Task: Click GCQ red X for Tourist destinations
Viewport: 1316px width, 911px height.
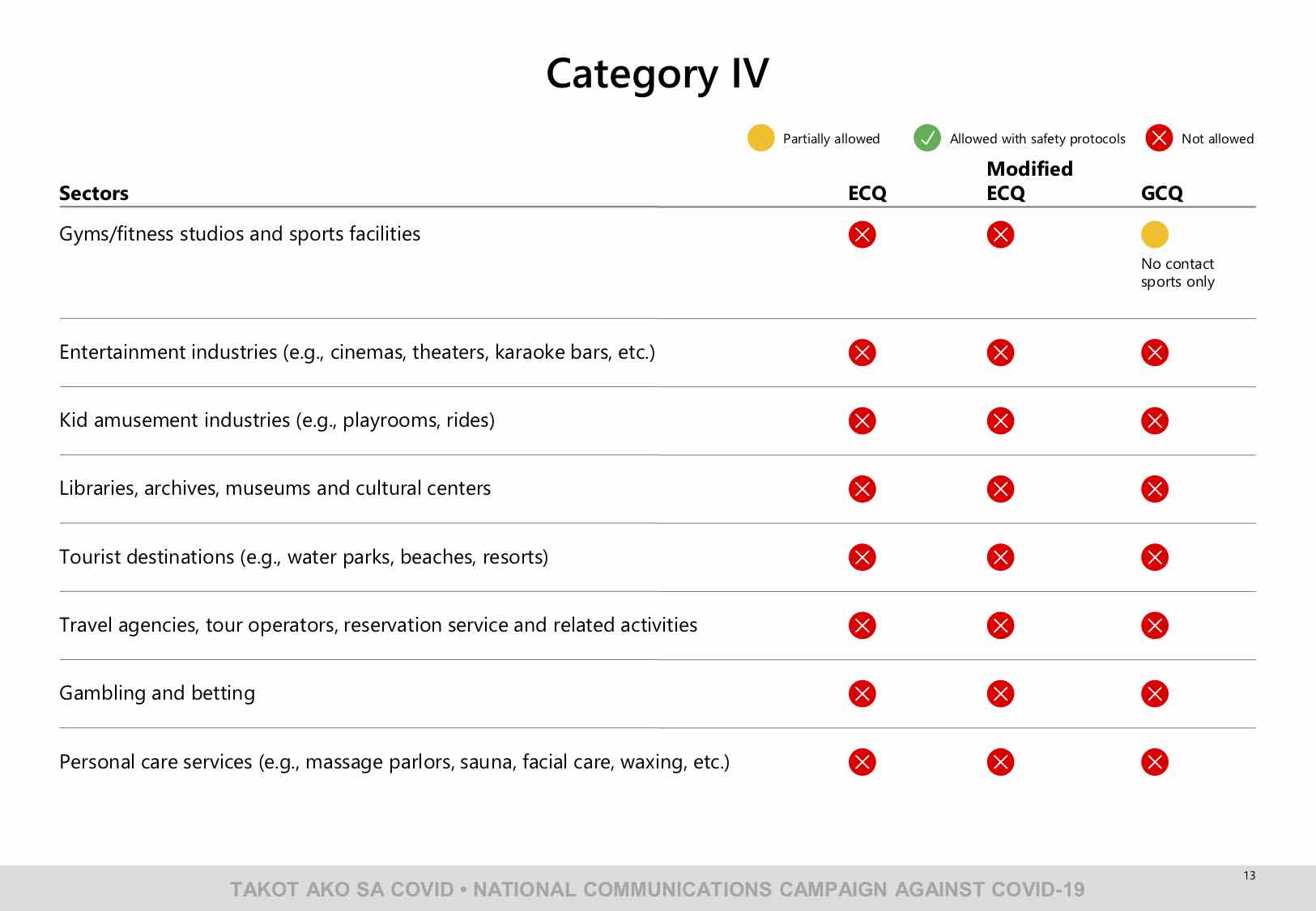Action: pos(1154,557)
